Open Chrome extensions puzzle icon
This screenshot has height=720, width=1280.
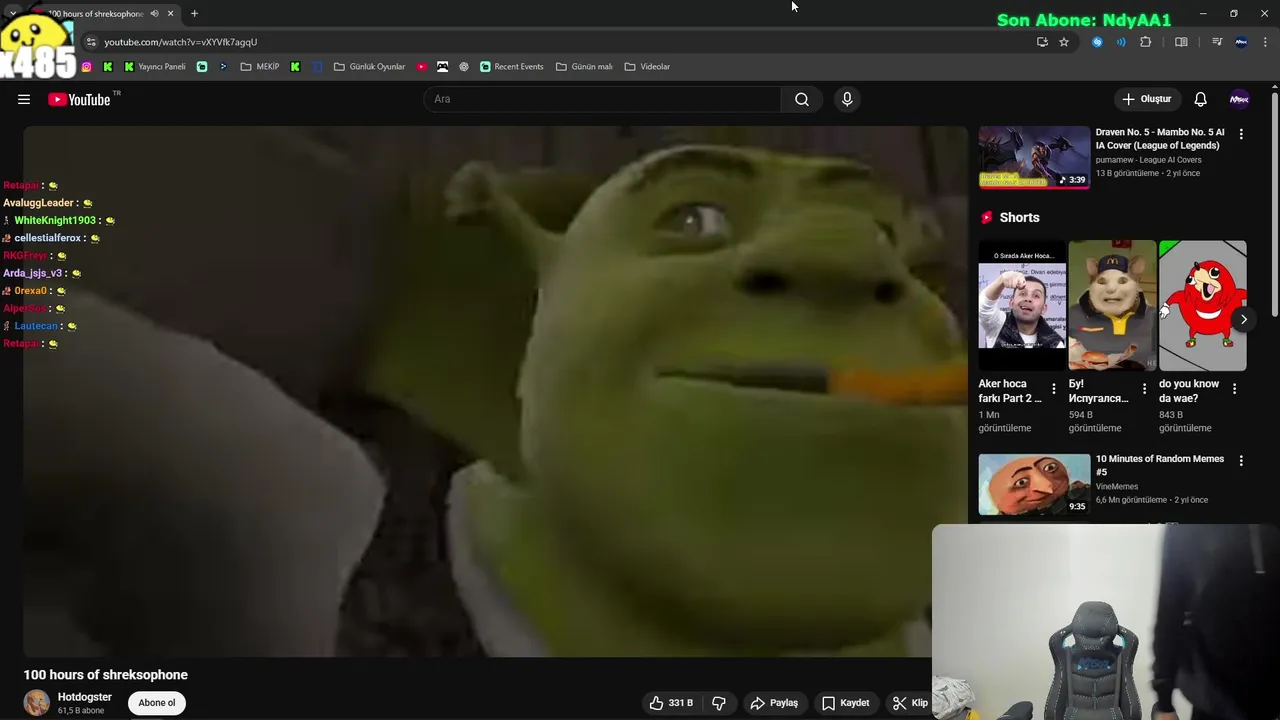(1146, 42)
